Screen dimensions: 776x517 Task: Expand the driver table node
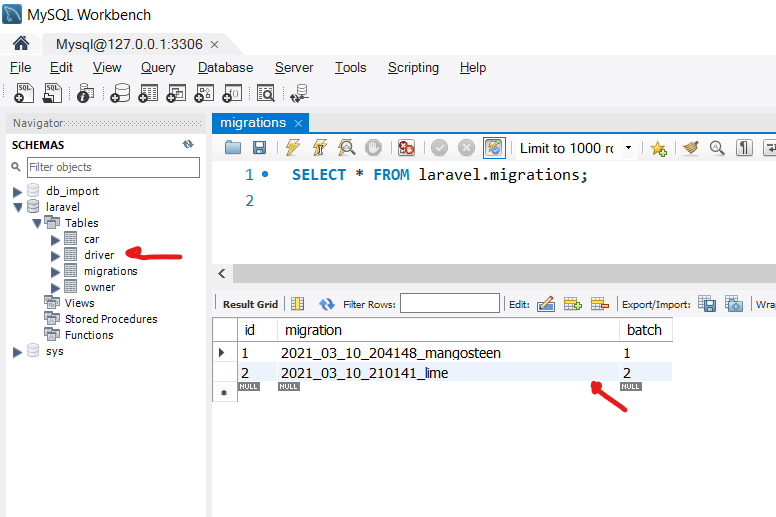(55, 256)
